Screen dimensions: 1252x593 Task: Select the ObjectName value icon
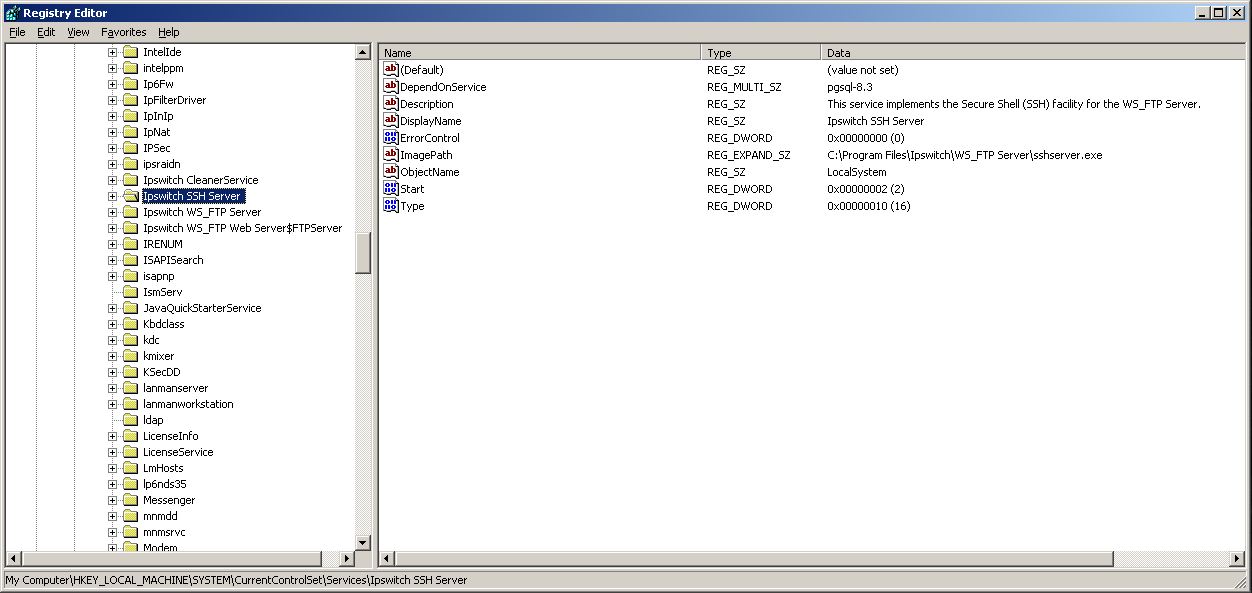click(x=391, y=171)
